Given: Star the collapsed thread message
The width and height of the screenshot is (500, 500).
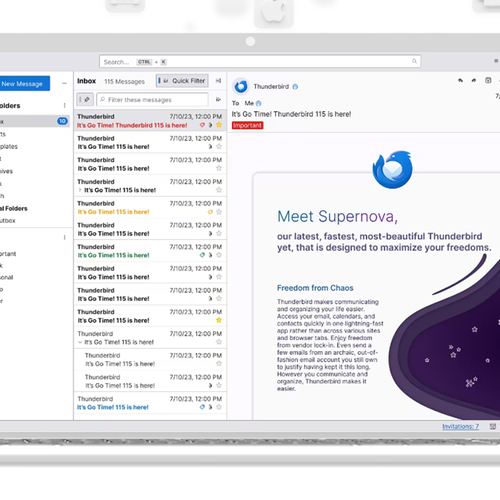Looking at the screenshot, I should (x=219, y=190).
